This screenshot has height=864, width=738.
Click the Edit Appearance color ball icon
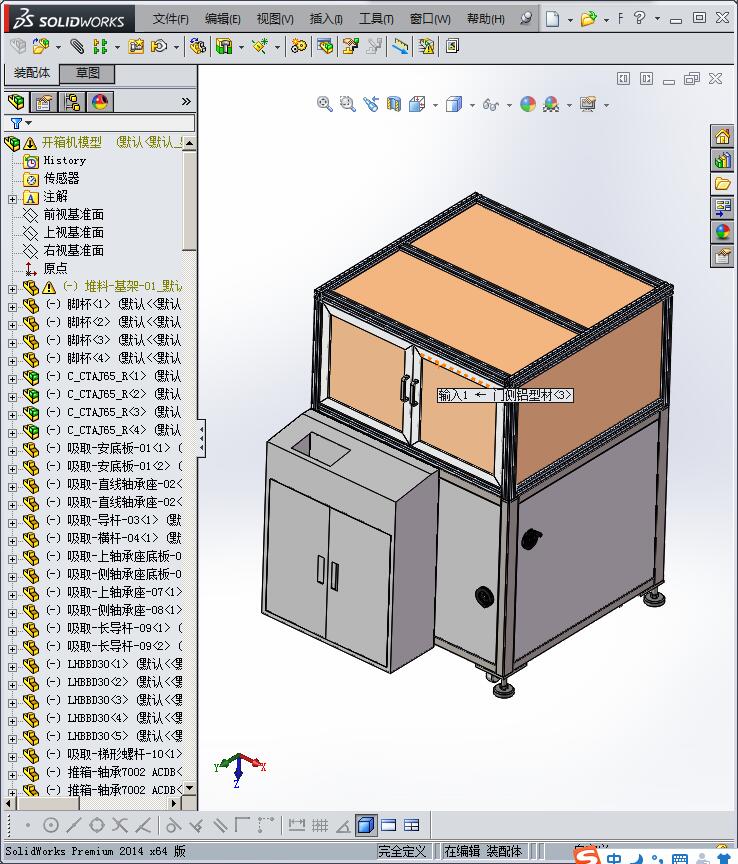[528, 104]
